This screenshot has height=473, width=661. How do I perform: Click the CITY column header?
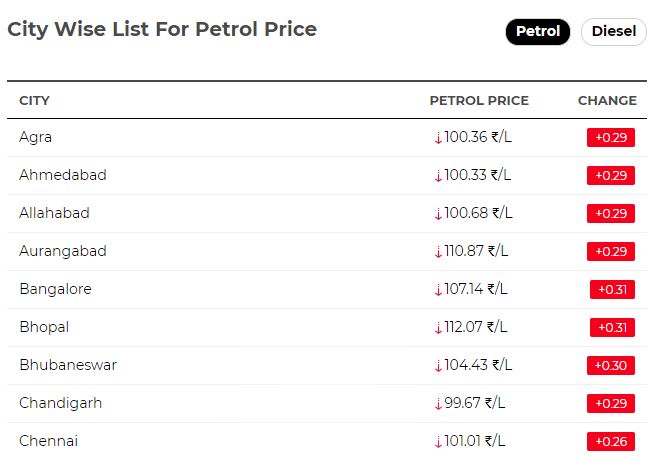pyautogui.click(x=34, y=100)
